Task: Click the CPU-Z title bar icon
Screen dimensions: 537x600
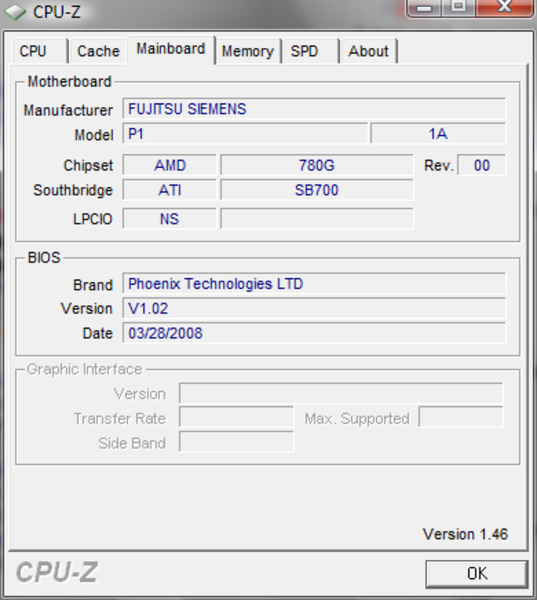Action: tap(15, 12)
